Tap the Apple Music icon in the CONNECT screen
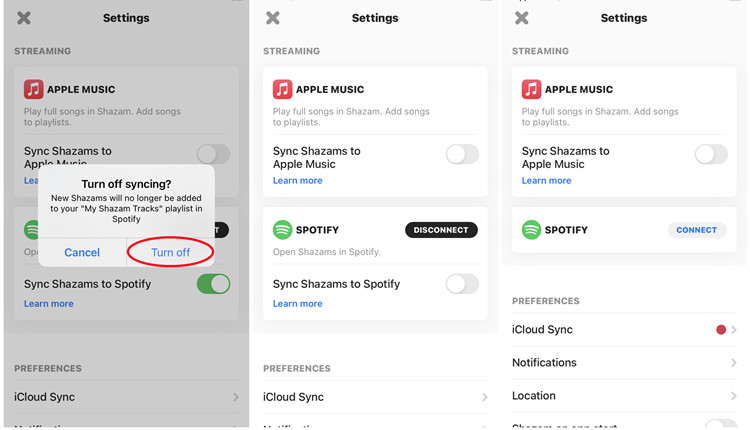The width and height of the screenshot is (750, 430). (532, 89)
